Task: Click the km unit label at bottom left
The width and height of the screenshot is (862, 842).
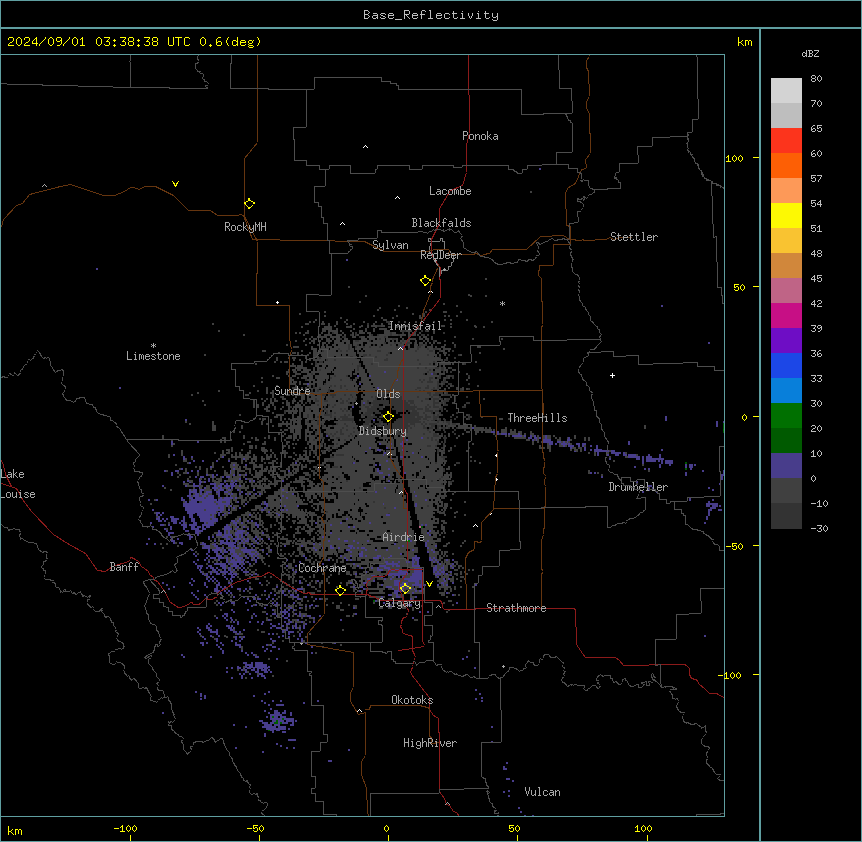Action: (x=15, y=831)
